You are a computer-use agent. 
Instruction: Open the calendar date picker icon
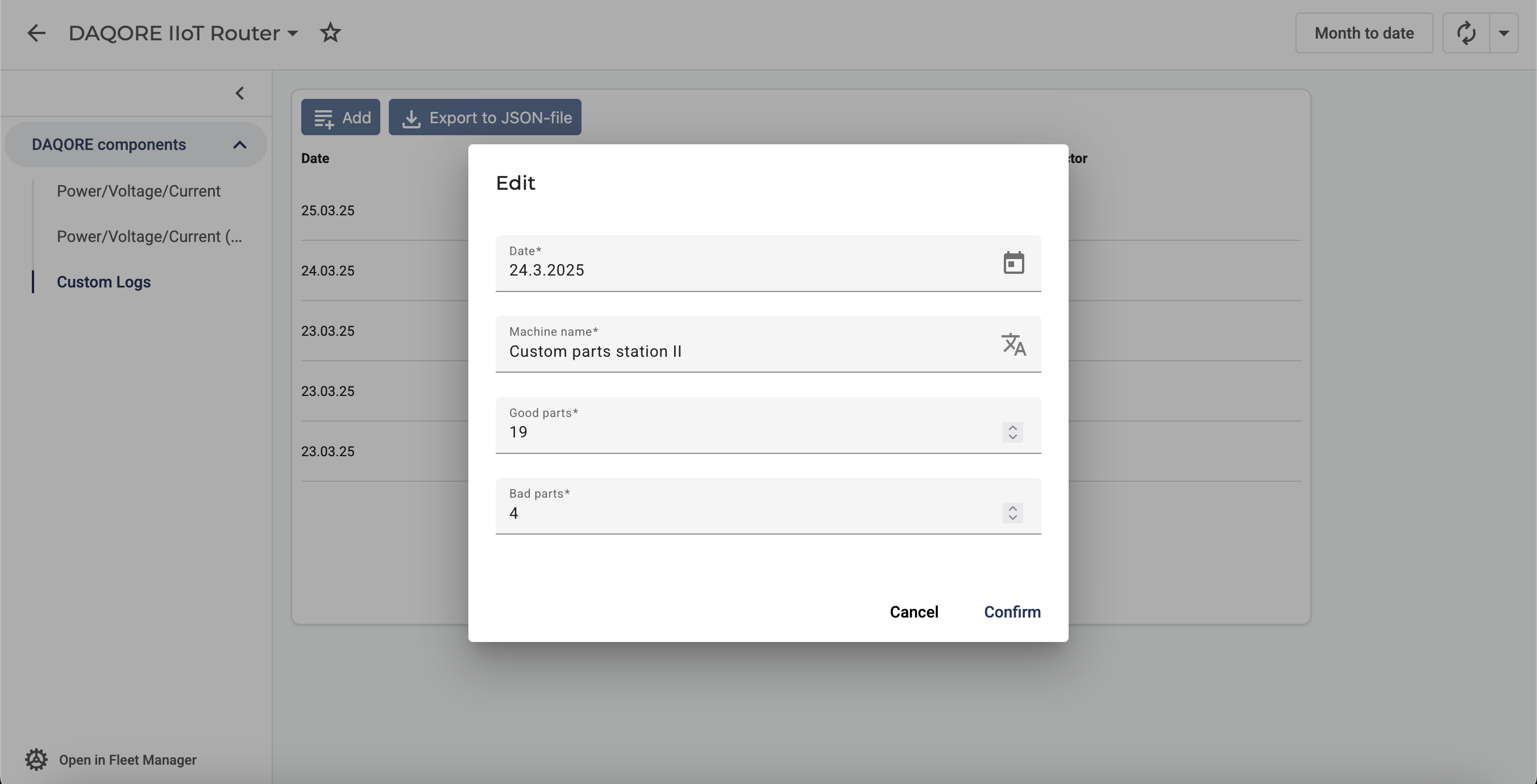pos(1013,263)
